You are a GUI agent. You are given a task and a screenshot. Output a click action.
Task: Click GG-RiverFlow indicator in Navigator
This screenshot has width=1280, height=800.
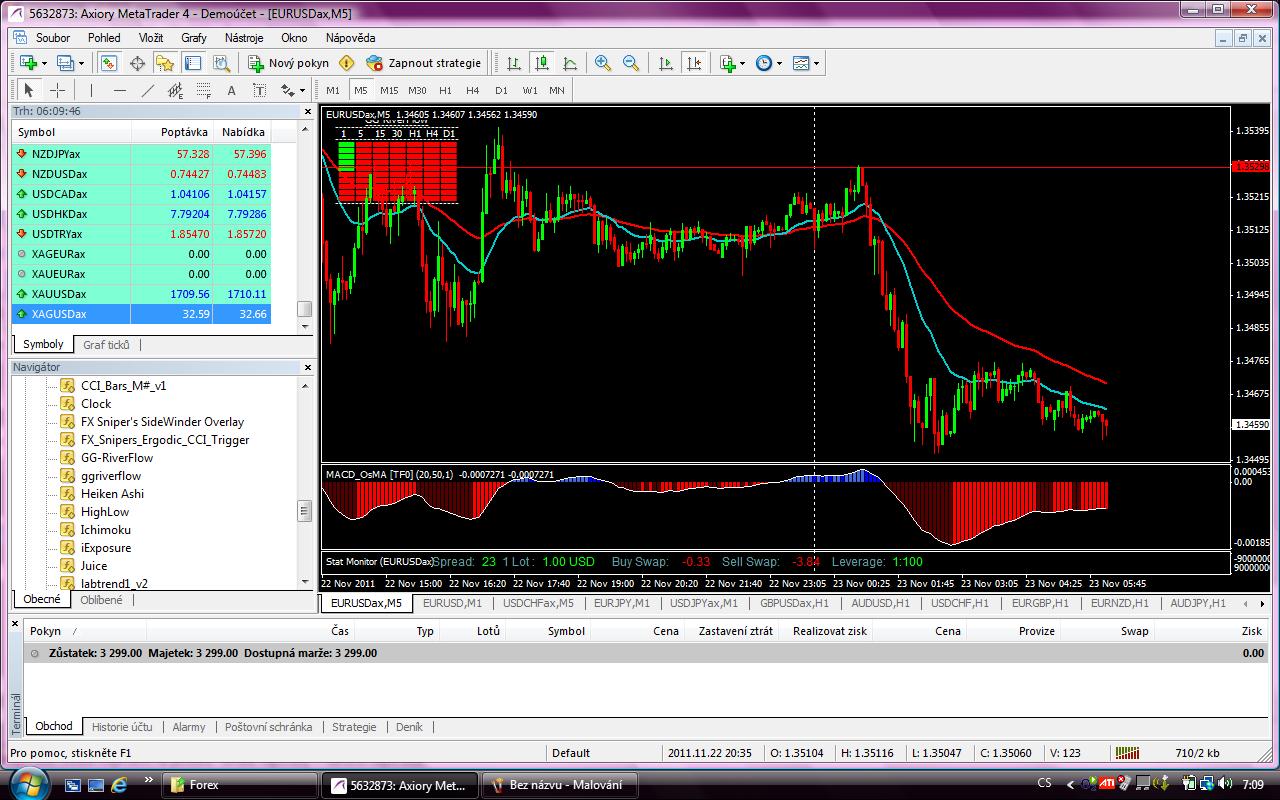117,458
